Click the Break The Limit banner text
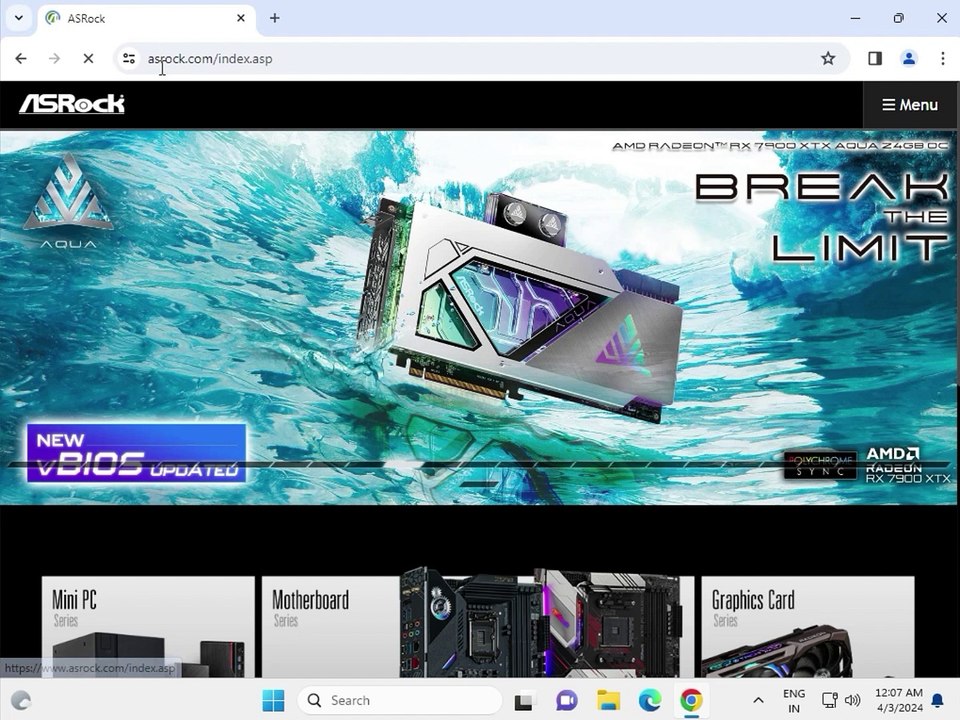The height and width of the screenshot is (720, 960). pos(822,217)
